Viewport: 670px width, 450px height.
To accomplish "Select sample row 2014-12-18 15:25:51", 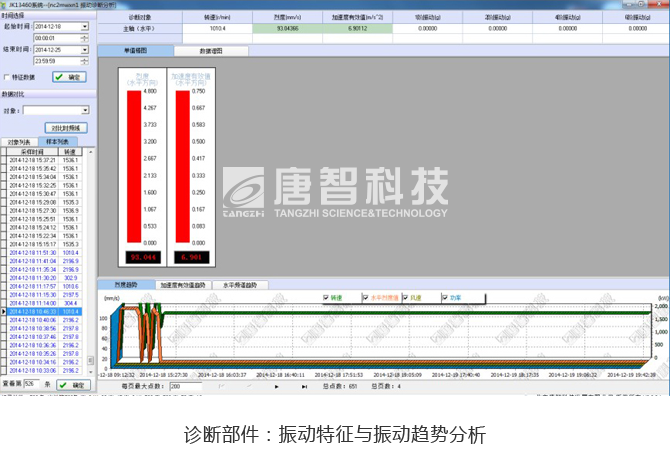I will tap(44, 219).
